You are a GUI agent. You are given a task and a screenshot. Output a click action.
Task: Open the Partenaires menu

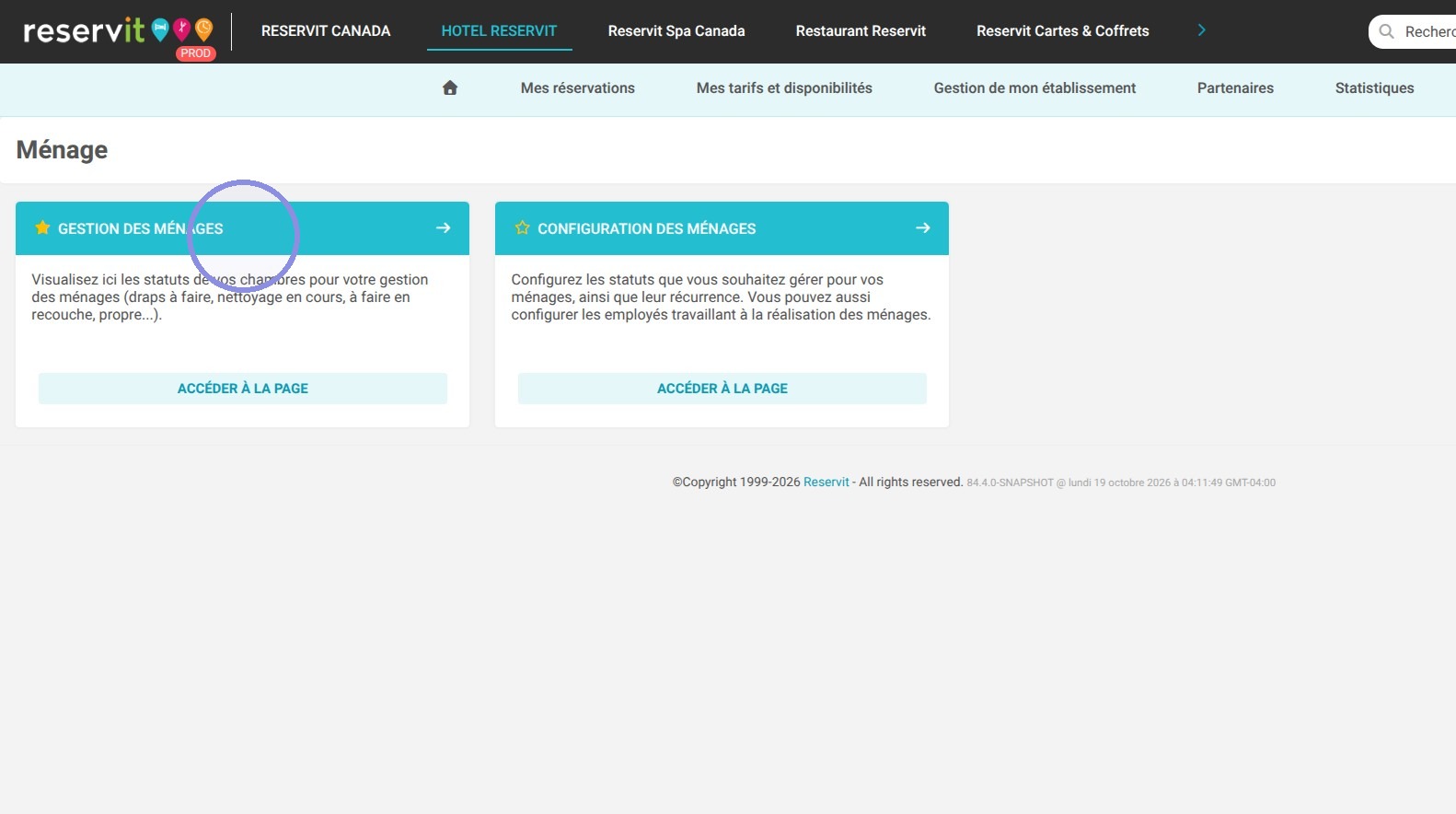[1235, 87]
